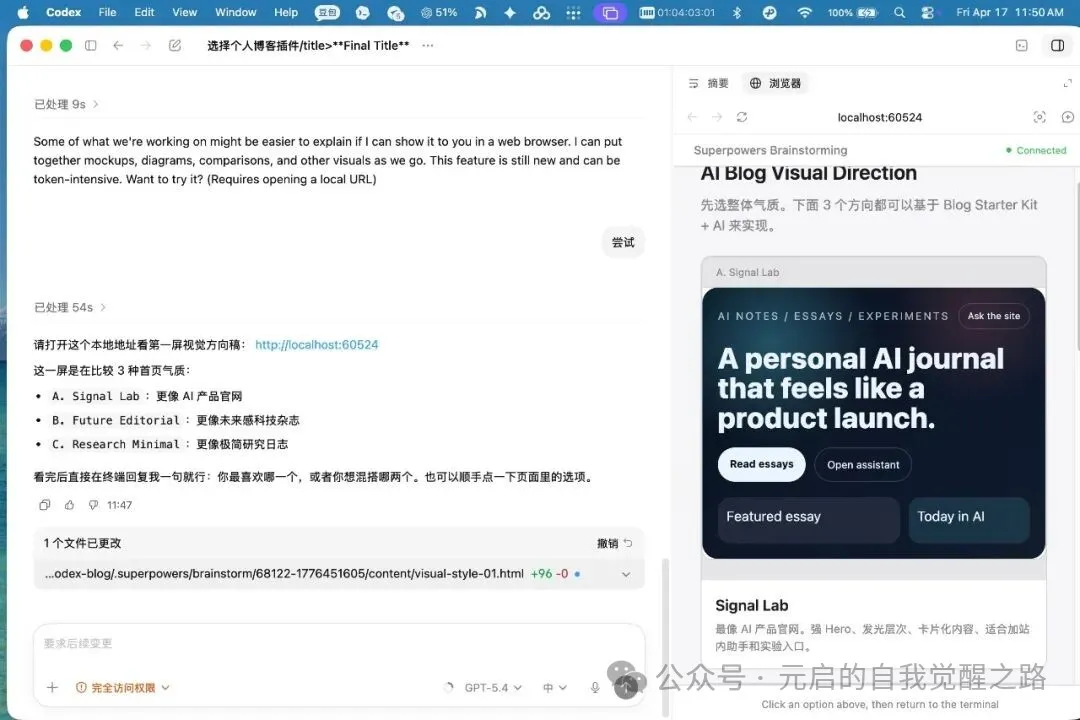Go back using the title bar arrow
1080x720 pixels.
click(118, 45)
